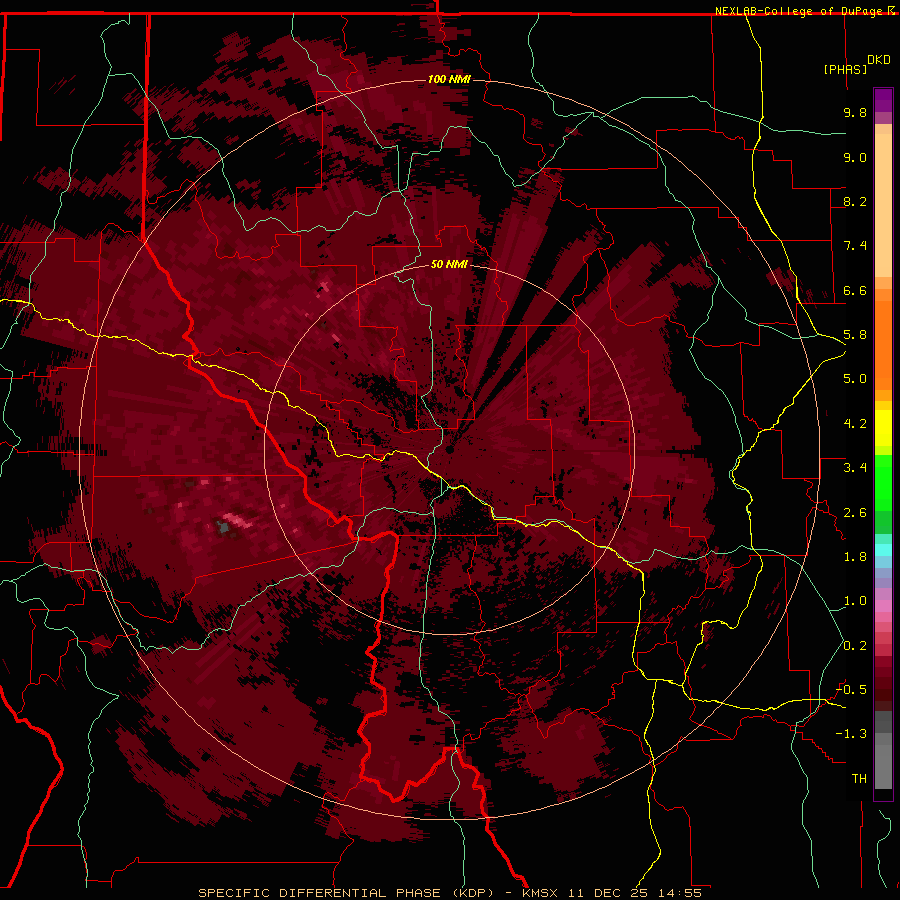Click the 1.0 scale value
The height and width of the screenshot is (900, 900).
(855, 601)
